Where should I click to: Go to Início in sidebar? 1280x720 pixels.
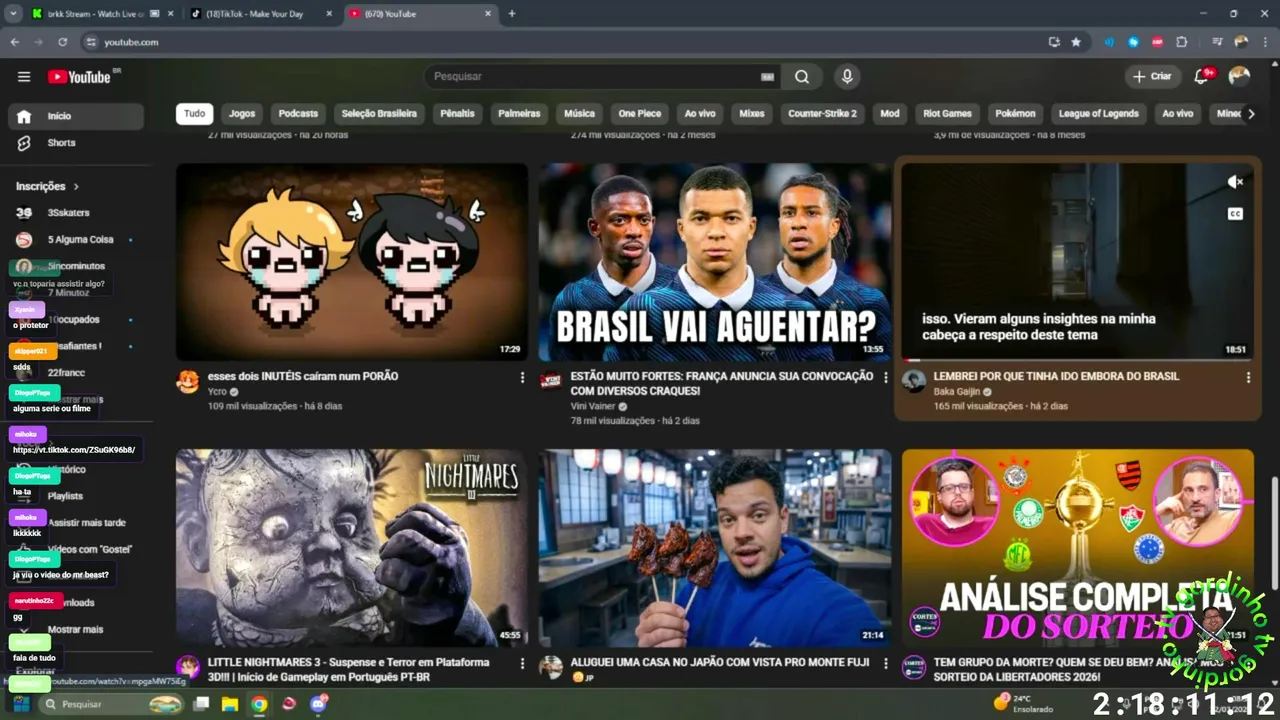coord(76,116)
